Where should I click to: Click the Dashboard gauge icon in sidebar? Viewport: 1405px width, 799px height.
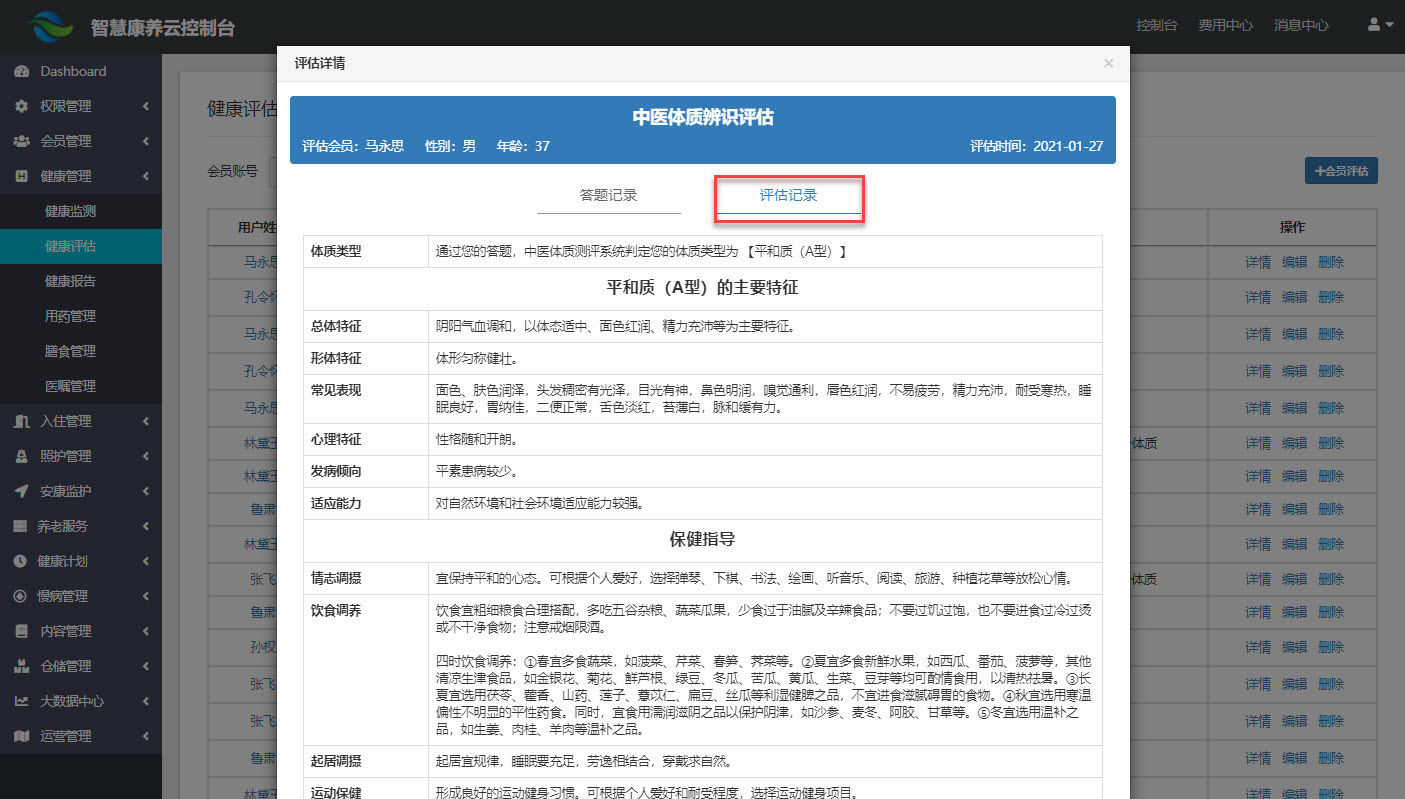click(x=21, y=71)
